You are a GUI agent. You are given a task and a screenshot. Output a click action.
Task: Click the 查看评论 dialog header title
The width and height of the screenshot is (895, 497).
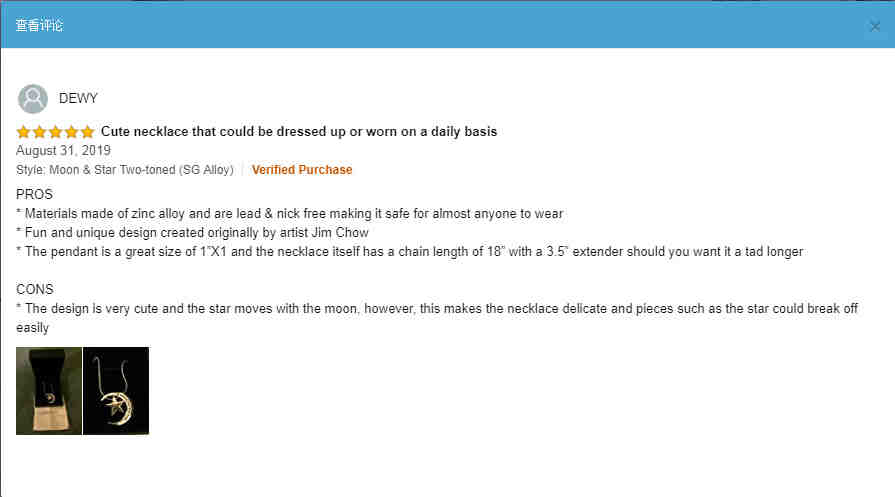pyautogui.click(x=39, y=25)
